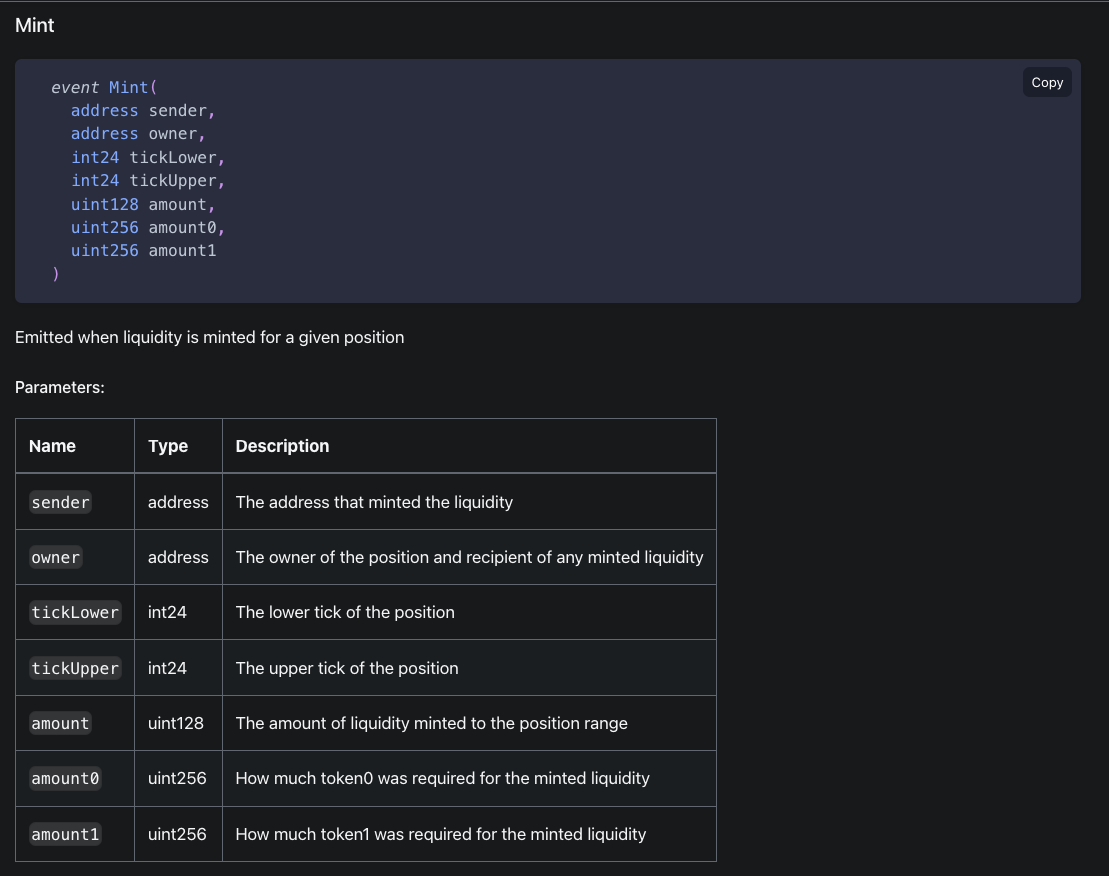This screenshot has height=876, width=1109.
Task: Click 'The amount of liquidity minted' description
Action: click(431, 723)
